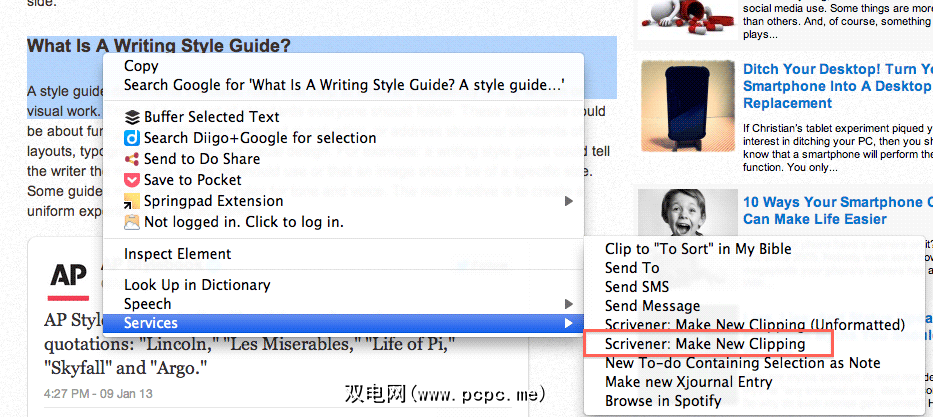Choose Copy from the context menu

[x=343, y=66]
